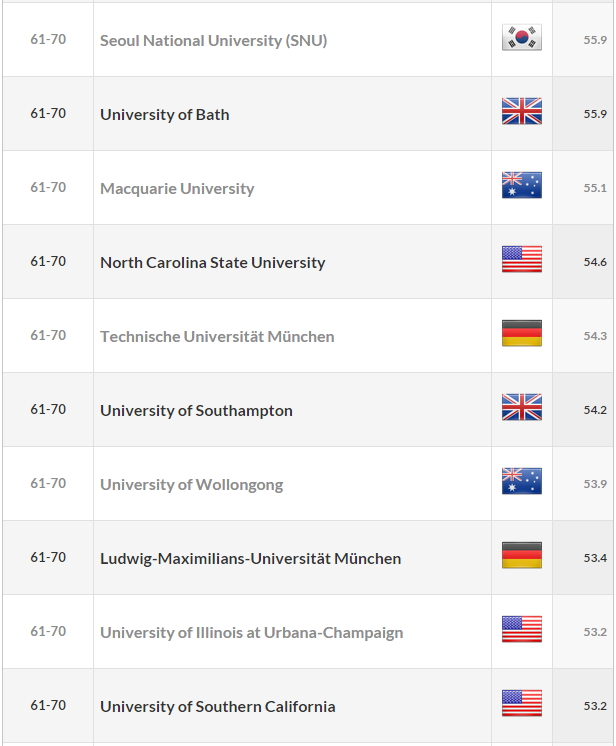The image size is (616, 746).
Task: Open the University of Bath link
Action: point(165,115)
